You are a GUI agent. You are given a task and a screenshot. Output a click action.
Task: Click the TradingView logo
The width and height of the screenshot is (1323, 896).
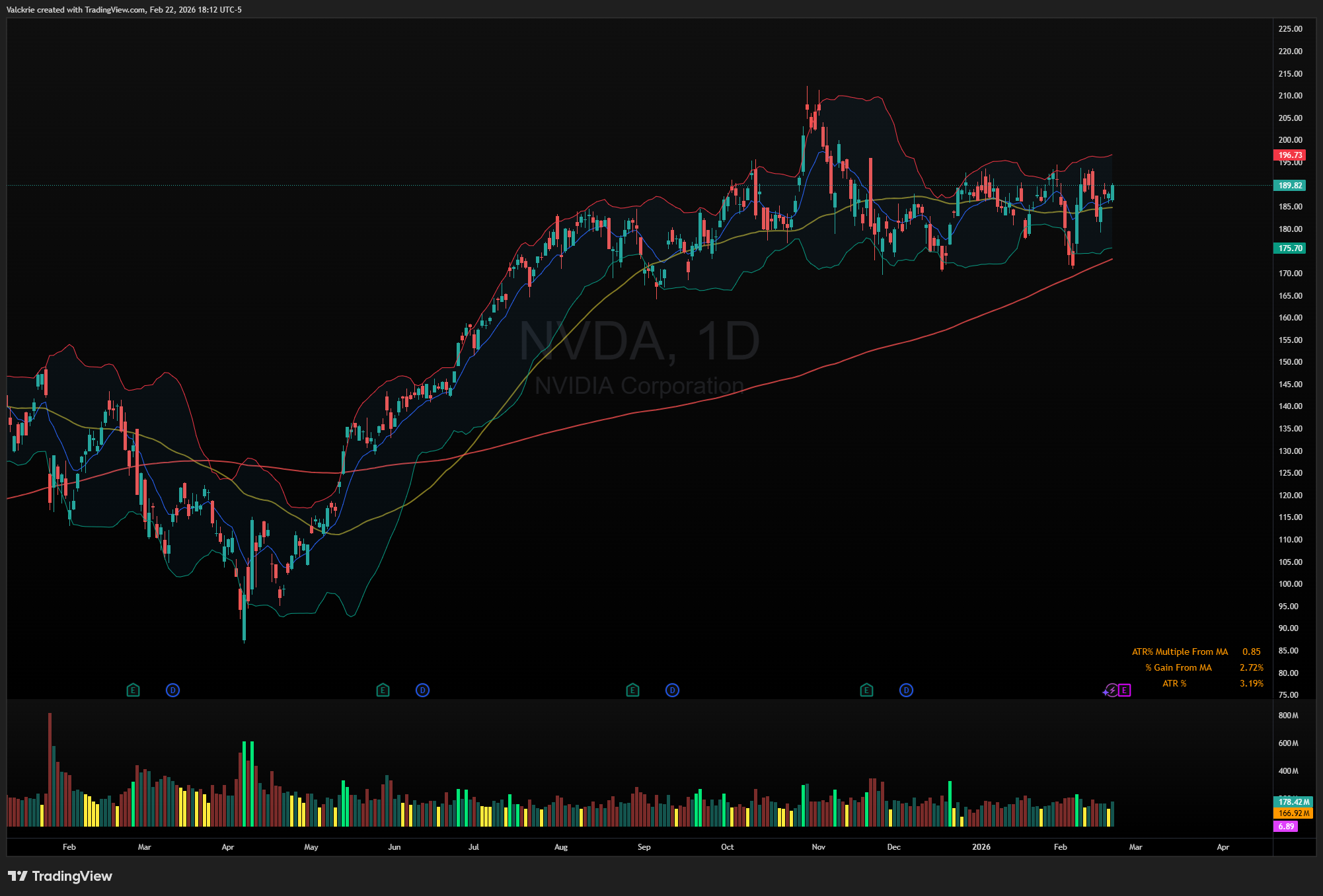[59, 876]
